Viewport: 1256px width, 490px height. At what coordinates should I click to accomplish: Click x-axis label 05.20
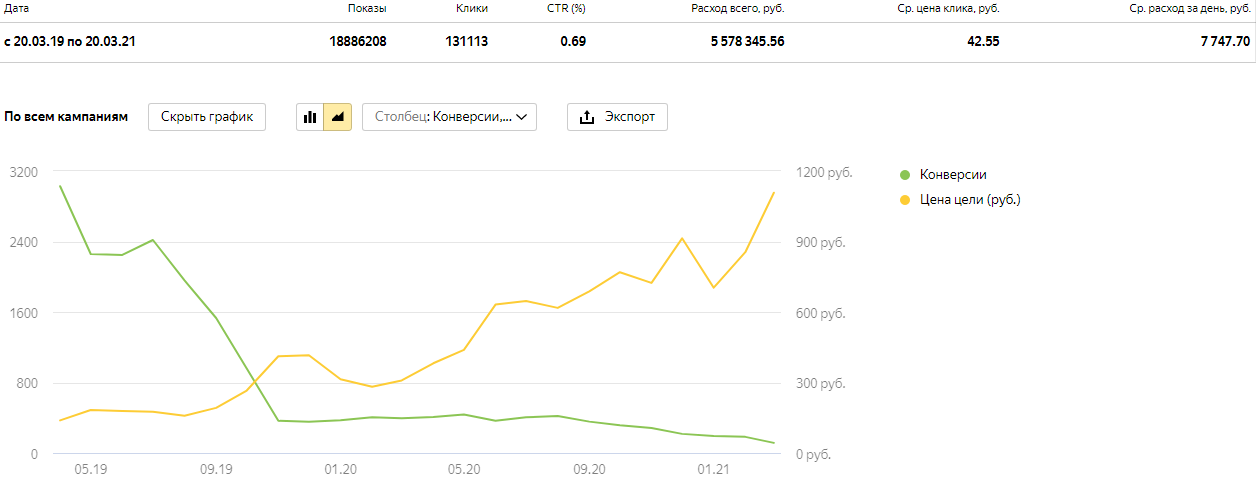coord(464,469)
